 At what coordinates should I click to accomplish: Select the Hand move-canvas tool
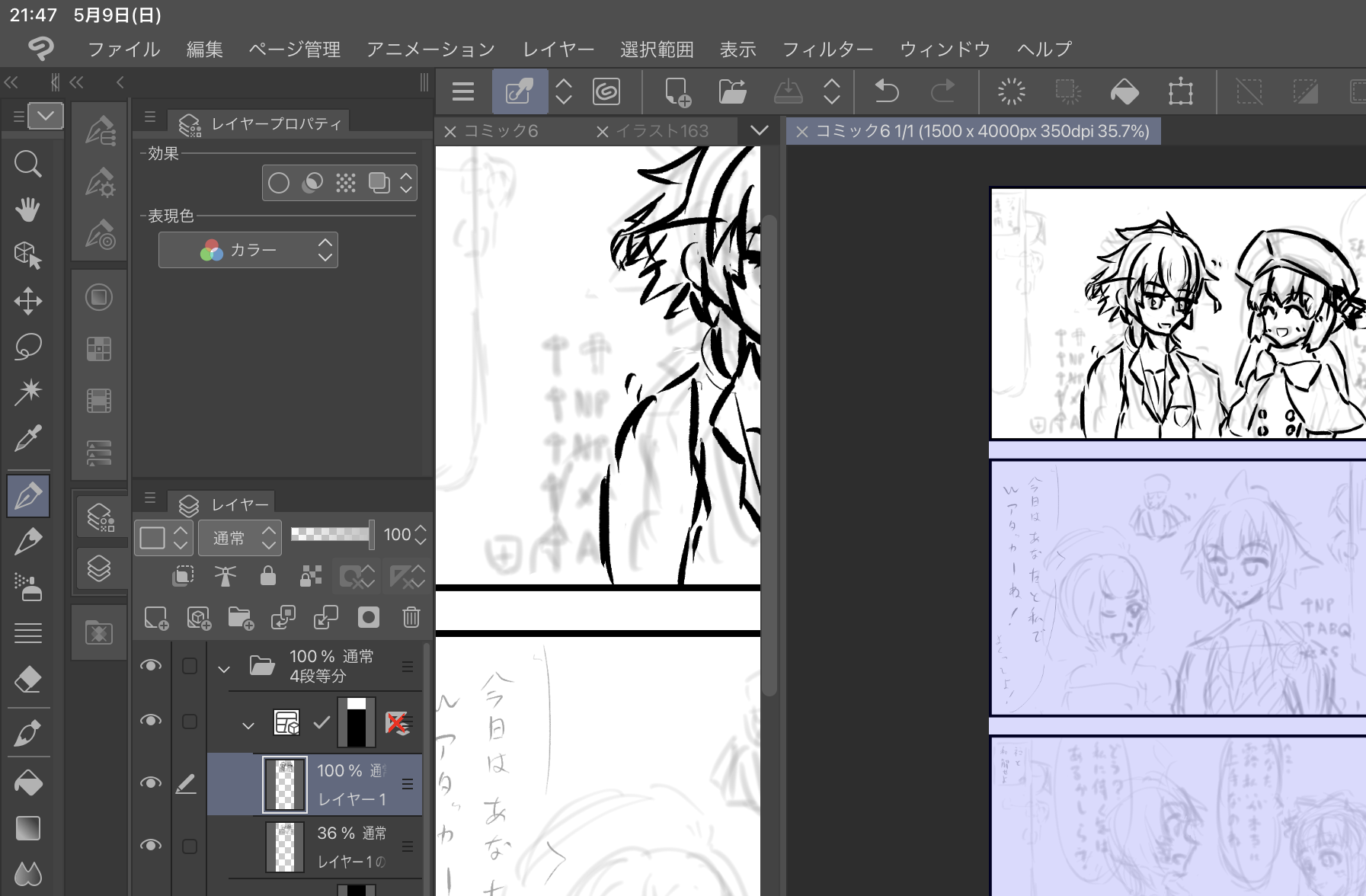(27, 210)
